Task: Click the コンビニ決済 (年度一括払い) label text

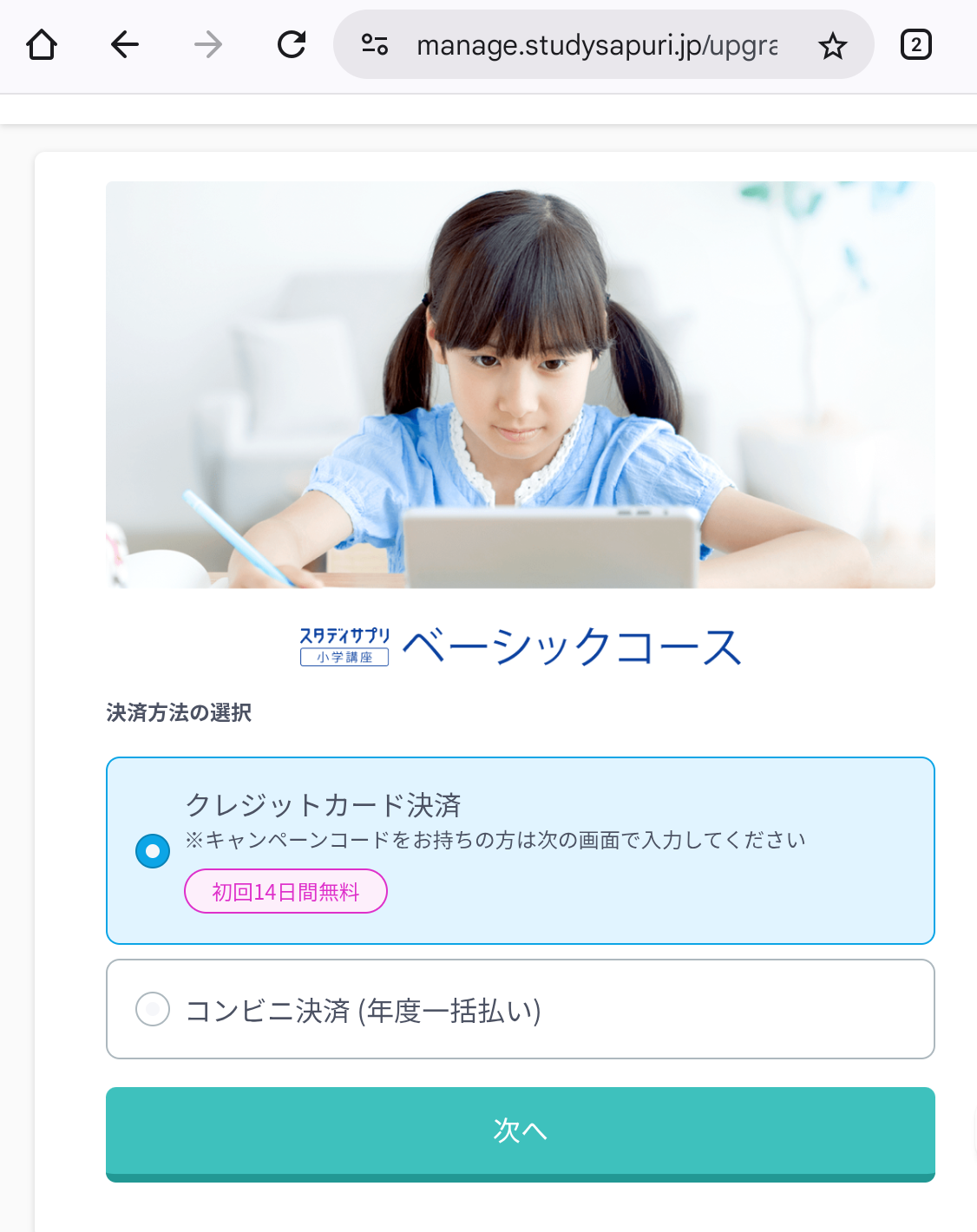Action: (x=364, y=1010)
